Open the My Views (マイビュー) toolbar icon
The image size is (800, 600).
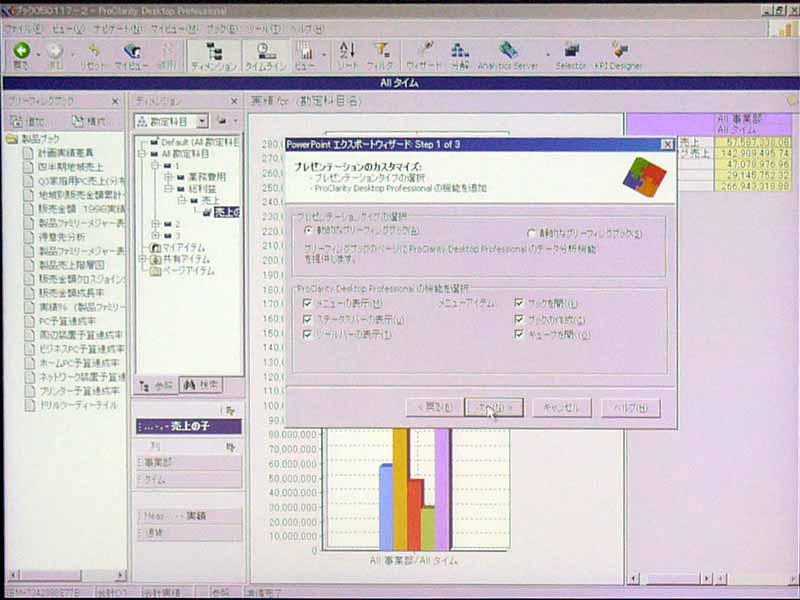click(132, 51)
